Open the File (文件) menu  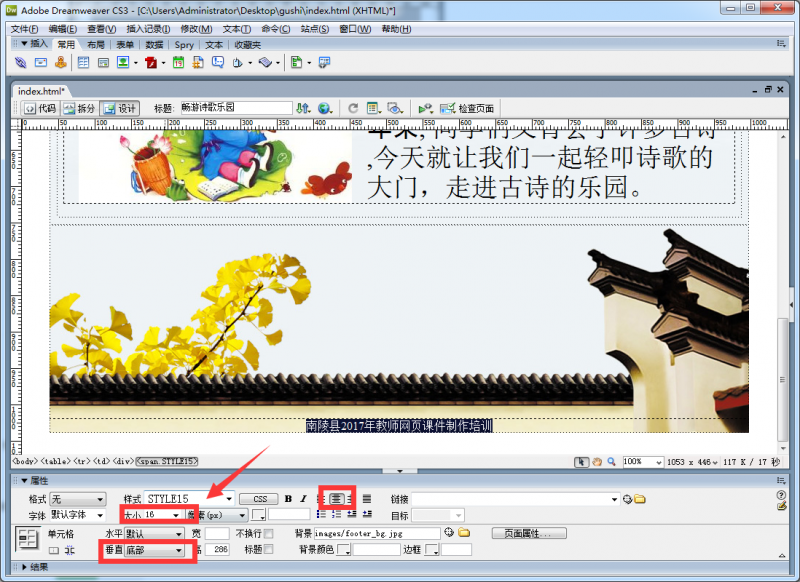(x=24, y=29)
